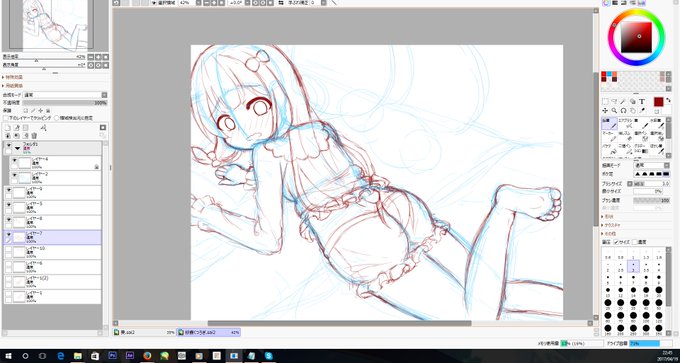
Task: Select the rectangular selection tool
Action: (x=605, y=101)
